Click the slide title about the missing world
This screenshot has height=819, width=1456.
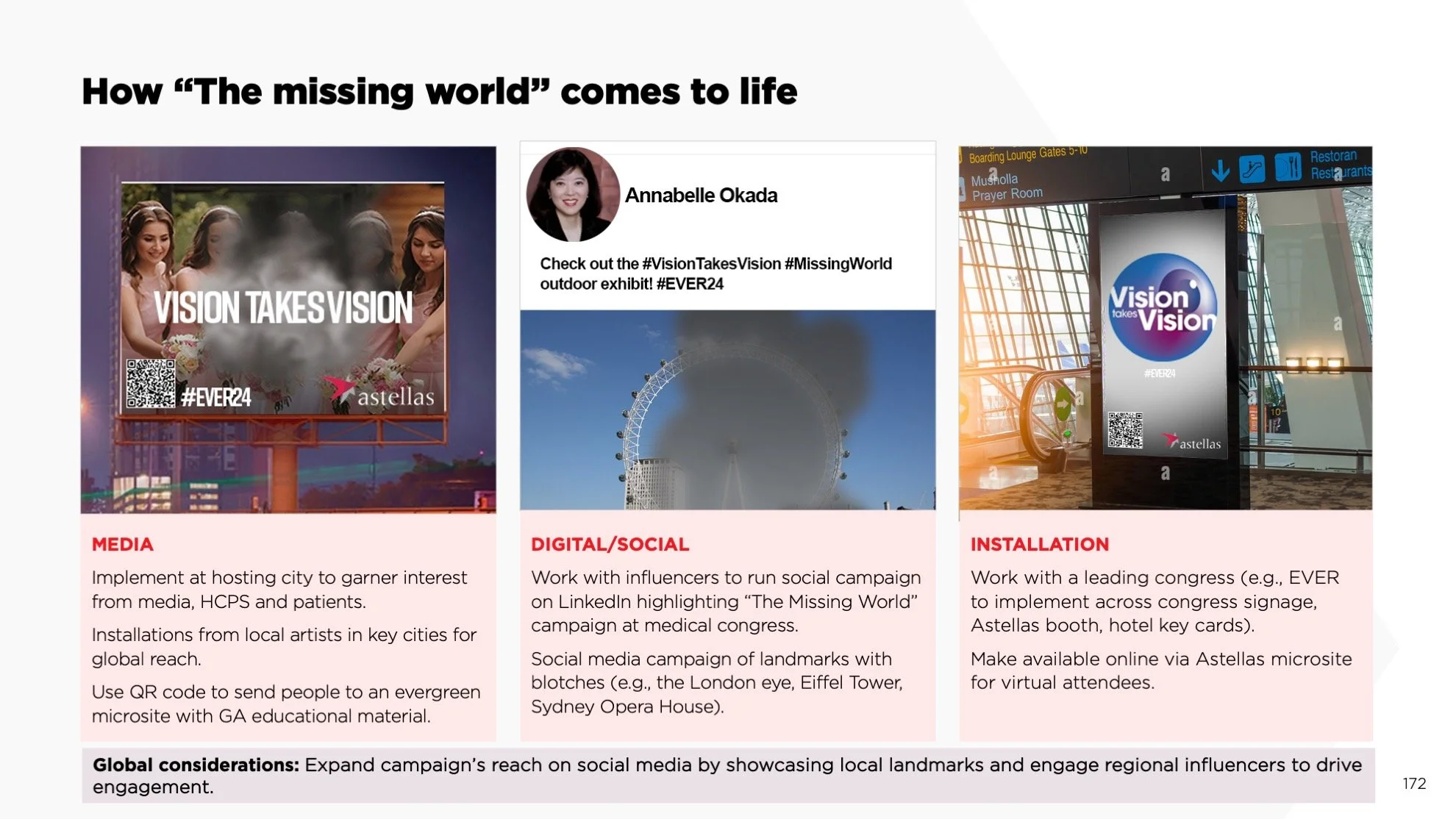click(439, 93)
